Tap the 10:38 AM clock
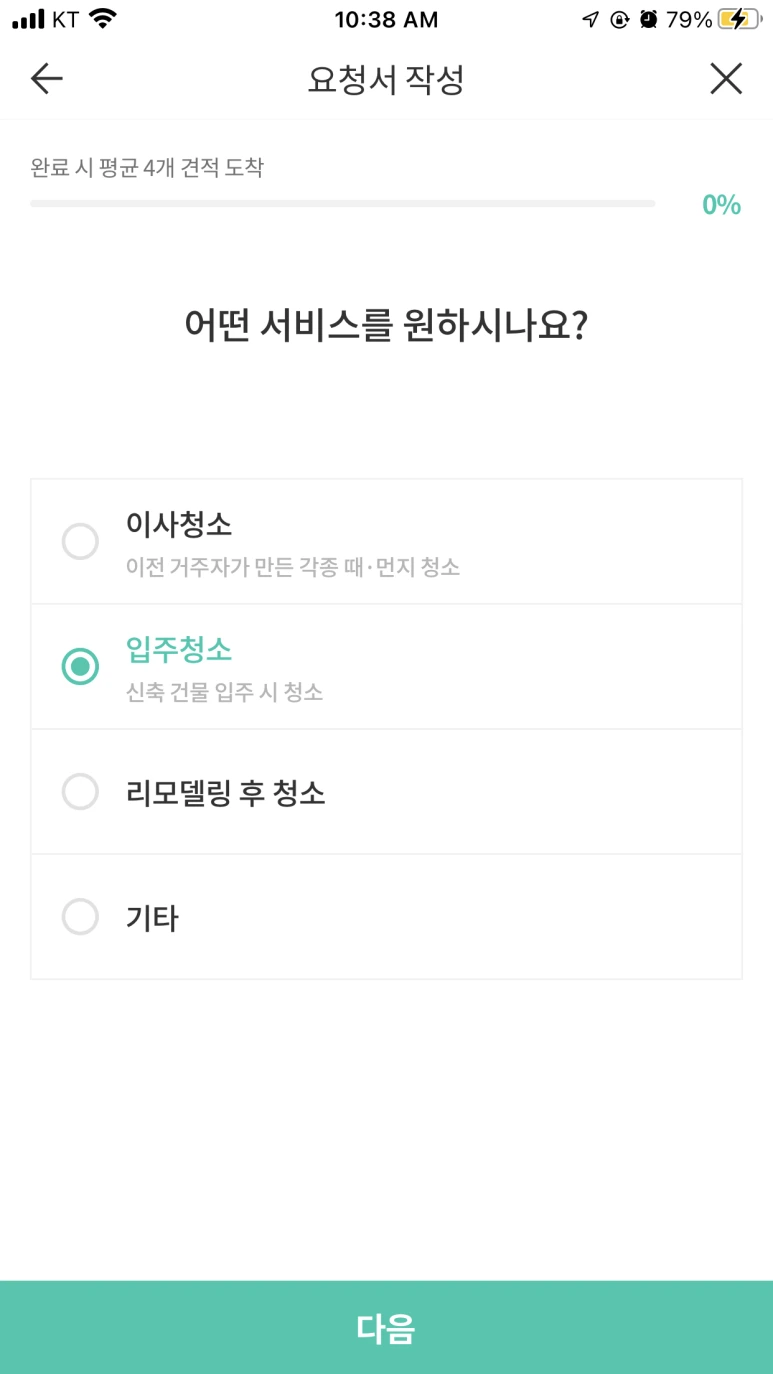Image resolution: width=773 pixels, height=1374 pixels. click(386, 19)
